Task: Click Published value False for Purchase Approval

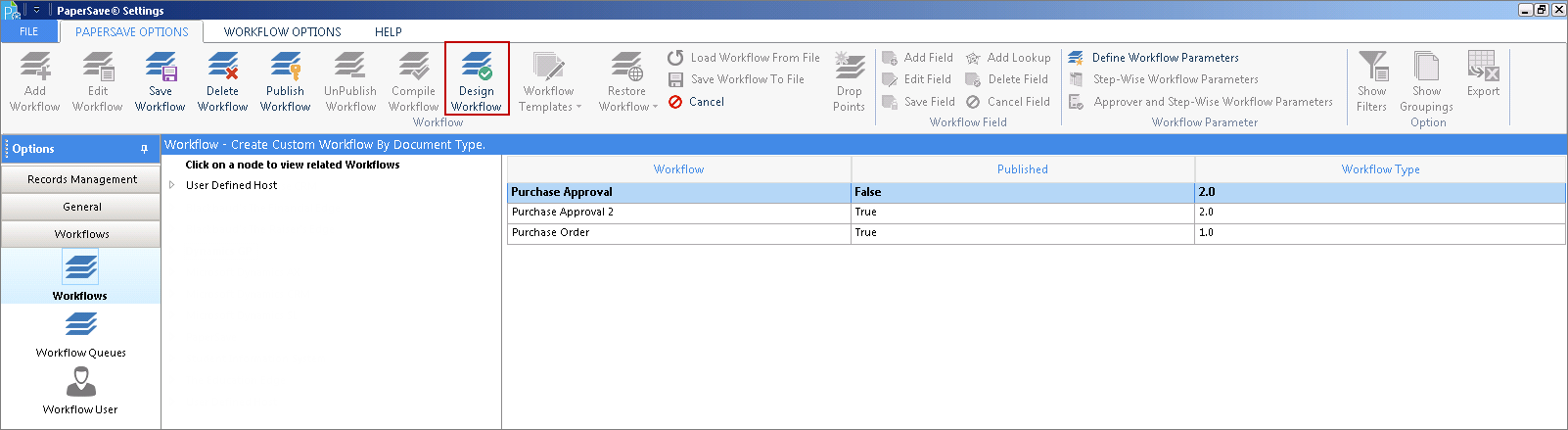Action: coord(1023,192)
